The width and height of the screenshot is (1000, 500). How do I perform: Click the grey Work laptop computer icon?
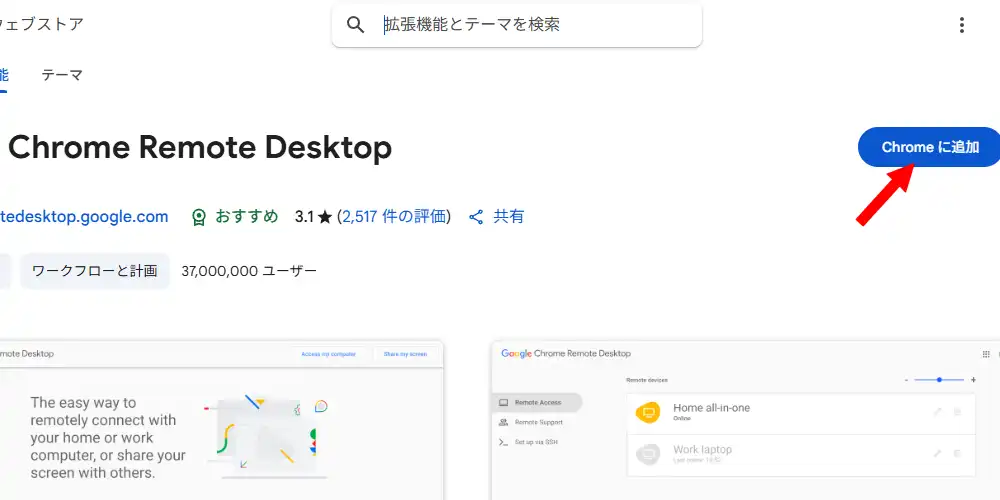648,454
